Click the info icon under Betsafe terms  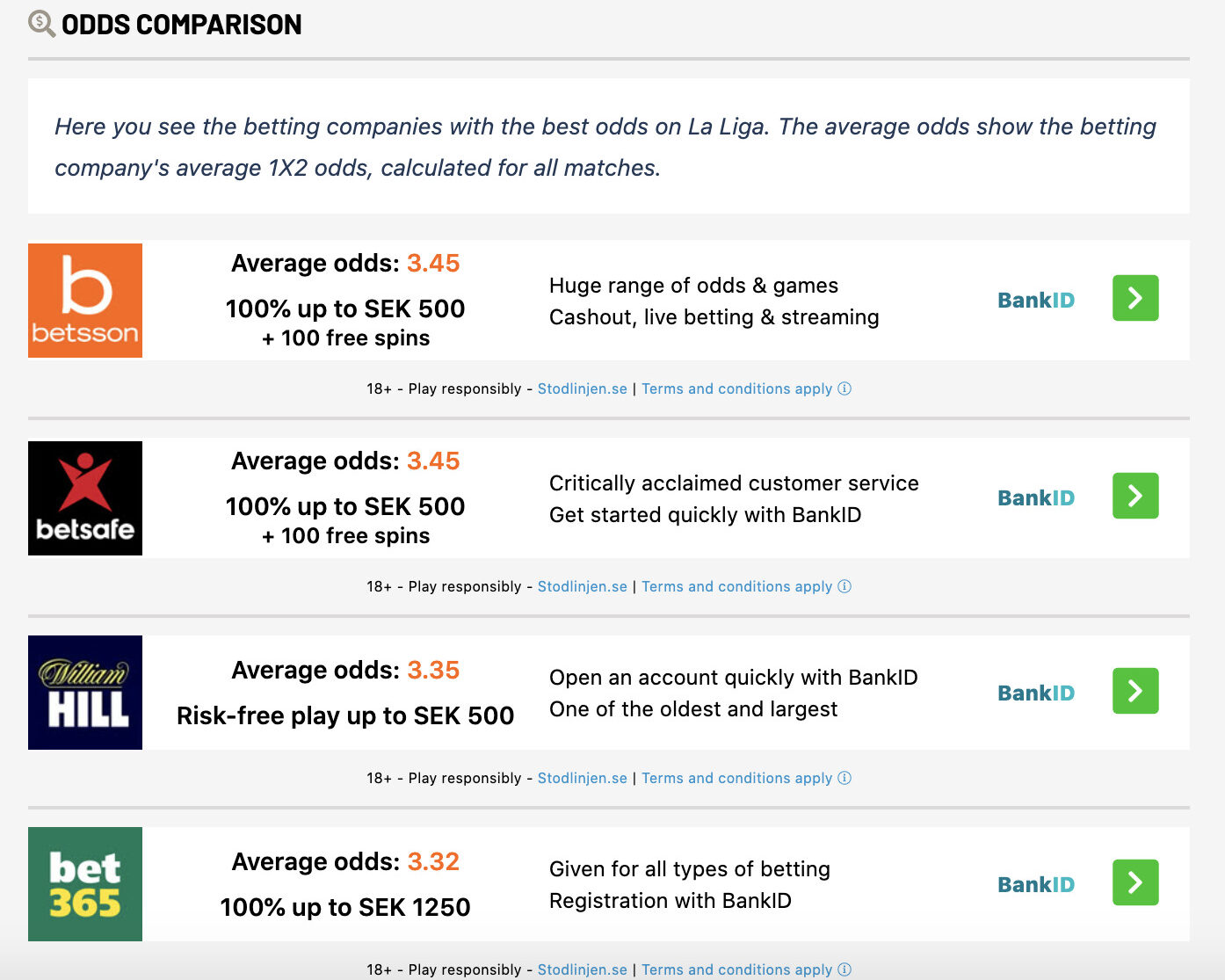(x=844, y=586)
